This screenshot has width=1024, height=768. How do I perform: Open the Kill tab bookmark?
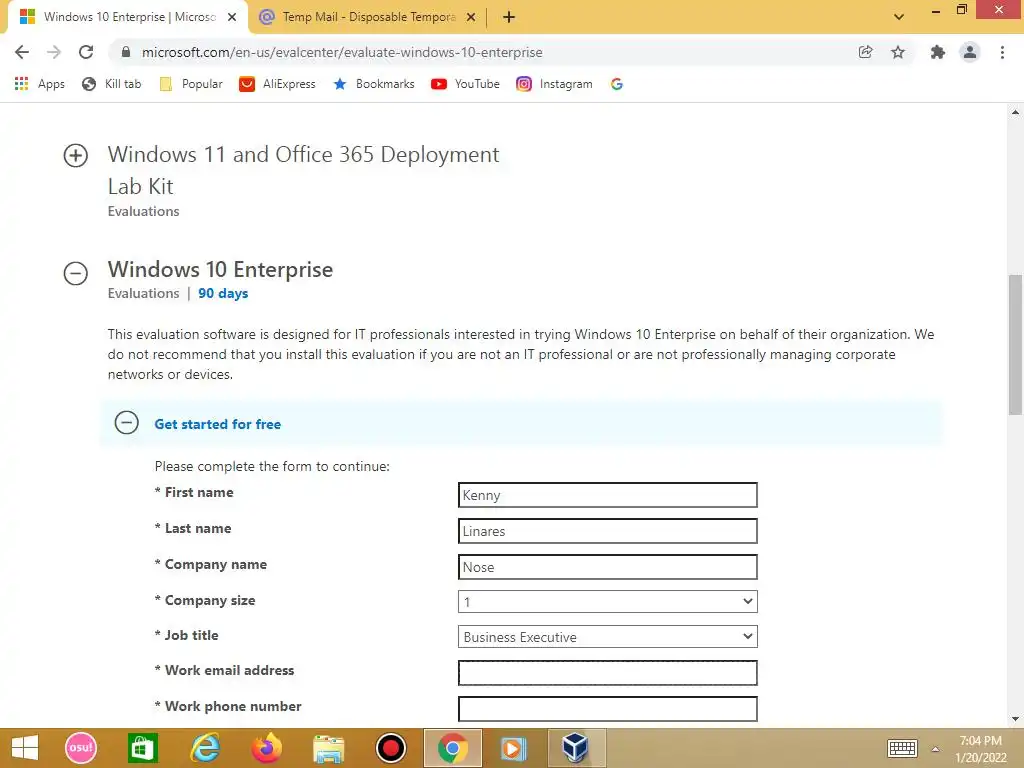(112, 84)
